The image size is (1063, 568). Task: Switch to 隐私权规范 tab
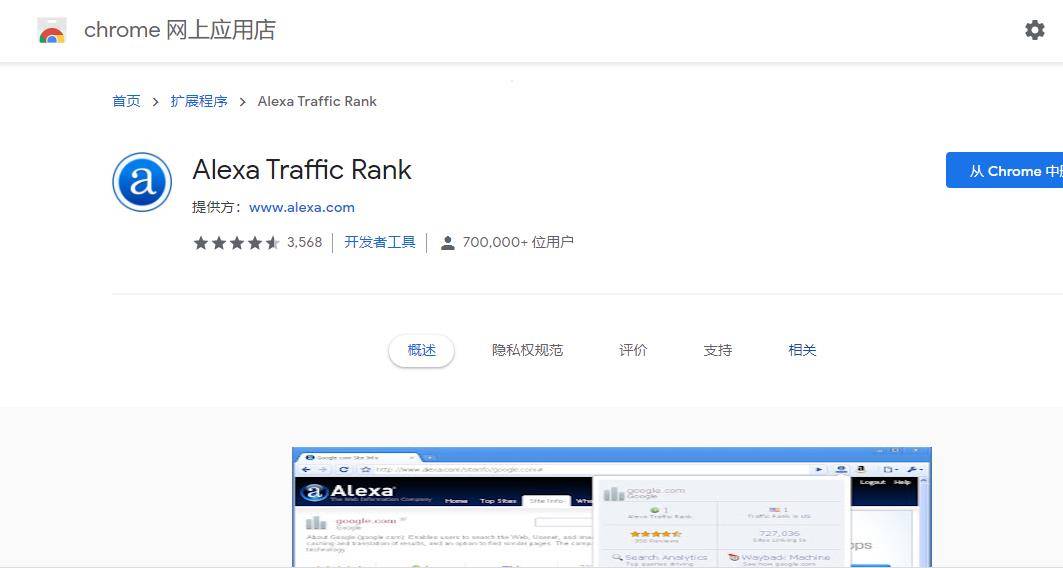point(527,350)
